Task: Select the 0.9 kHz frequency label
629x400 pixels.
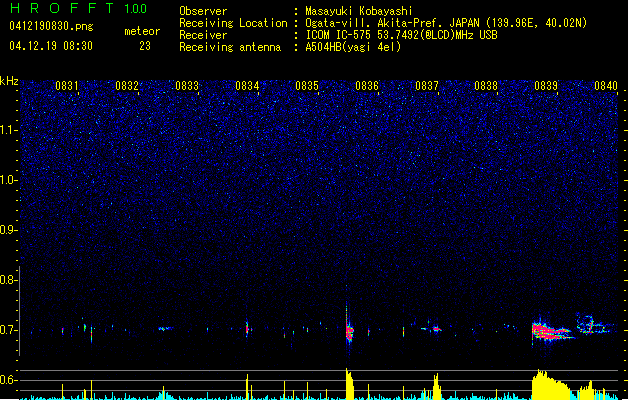Action: point(8,230)
